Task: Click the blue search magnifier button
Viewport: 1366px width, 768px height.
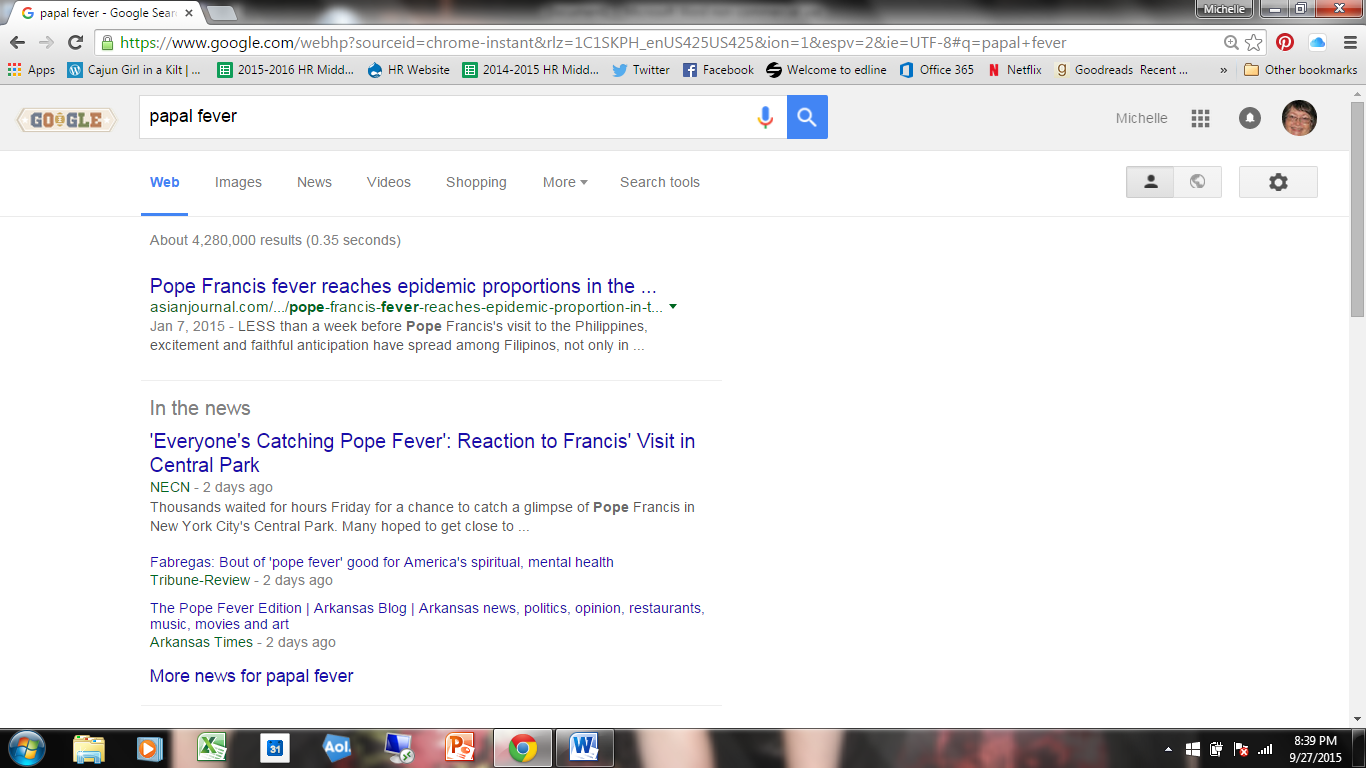Action: pos(807,118)
